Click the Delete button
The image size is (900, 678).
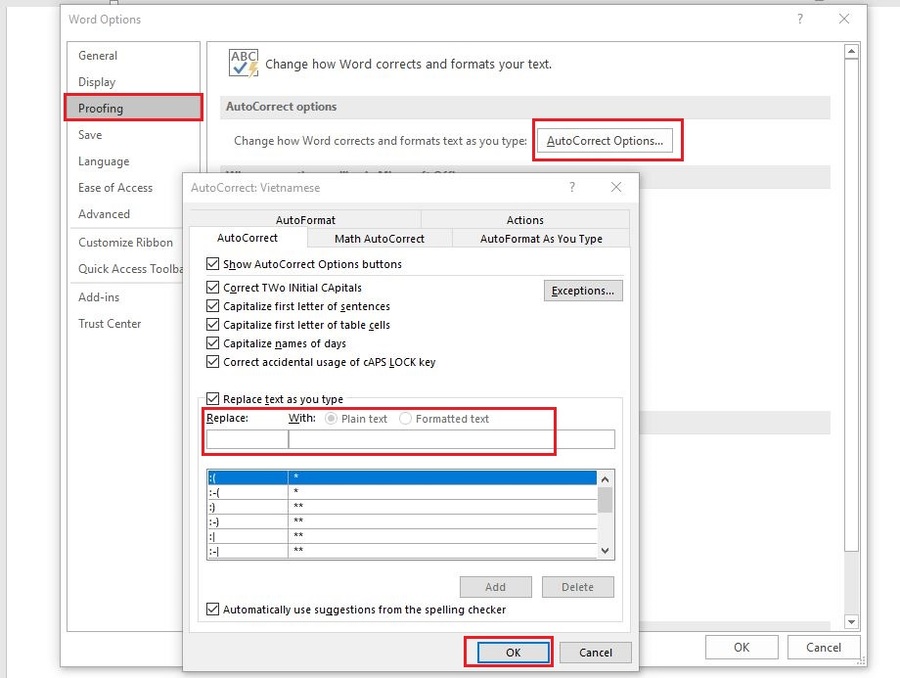577,587
